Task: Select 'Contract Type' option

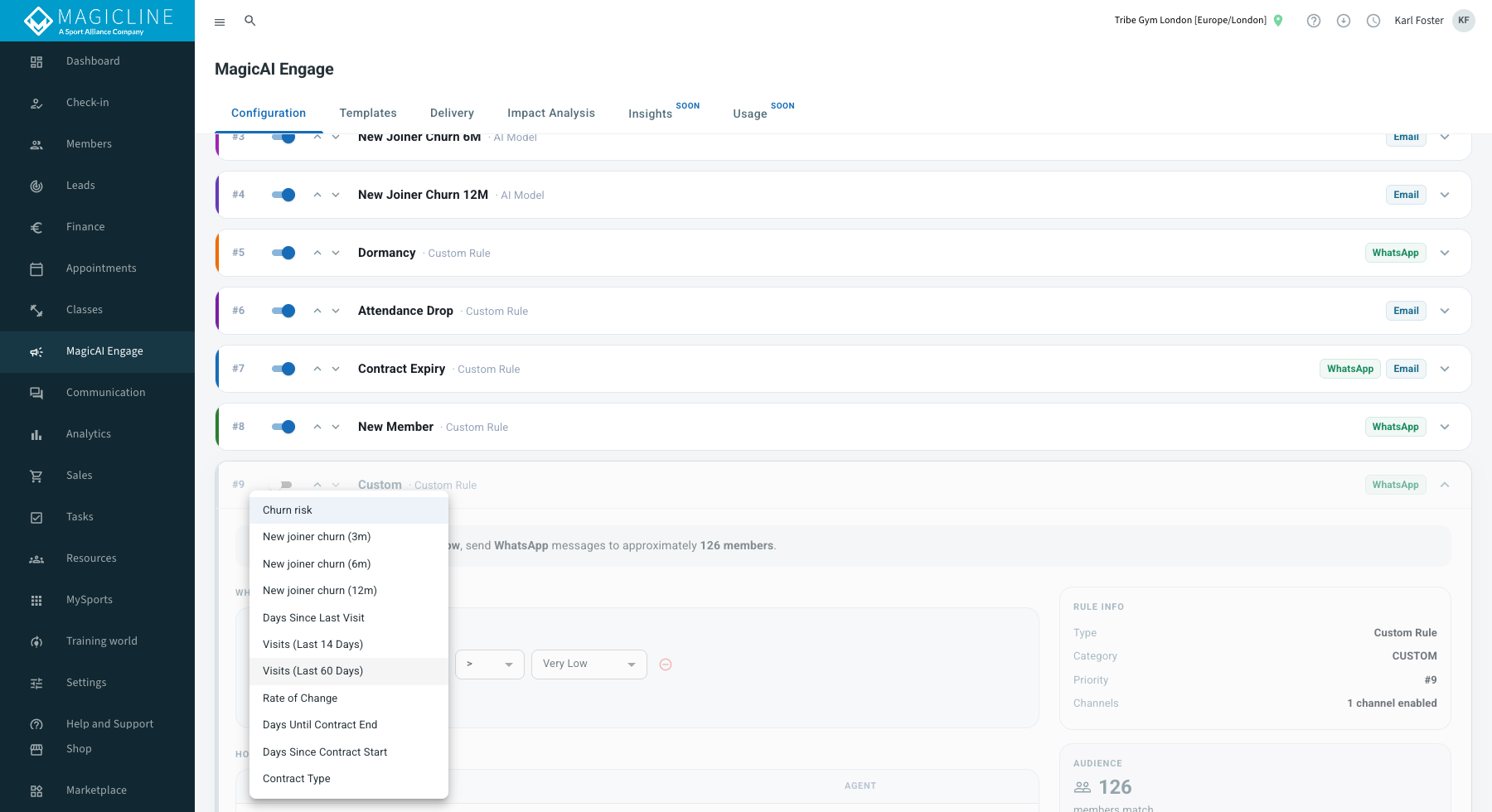Action: [349, 779]
